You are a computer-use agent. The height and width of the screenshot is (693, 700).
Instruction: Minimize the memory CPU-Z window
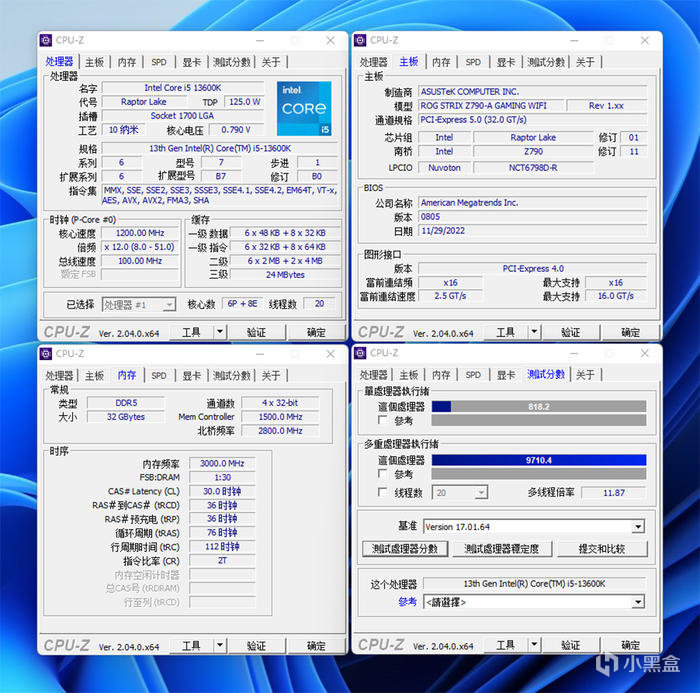pyautogui.click(x=260, y=354)
